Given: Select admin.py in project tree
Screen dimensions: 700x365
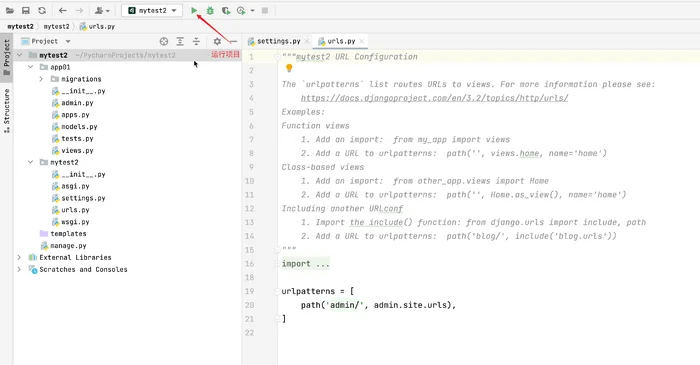Looking at the screenshot, I should [73, 103].
